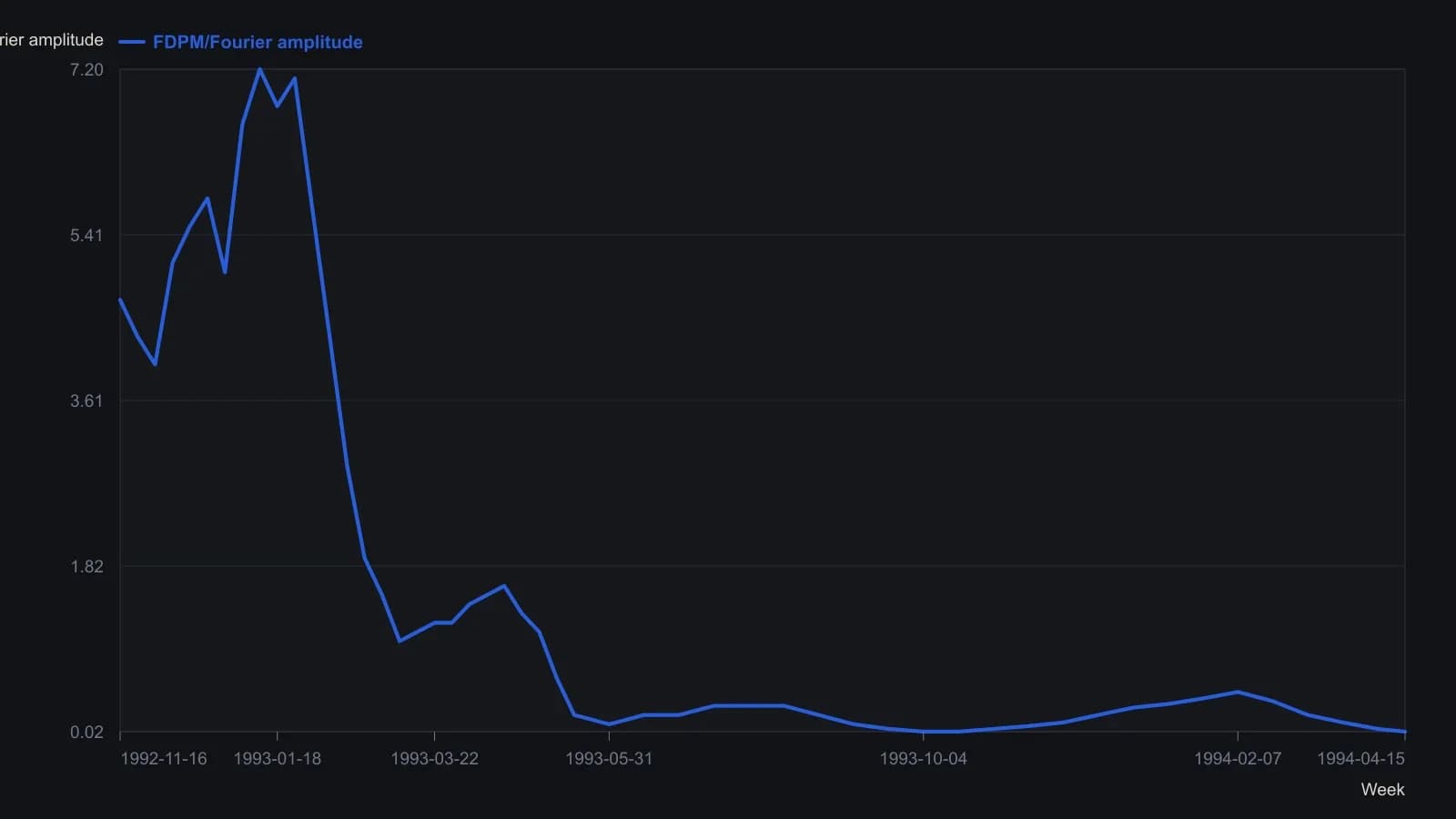The width and height of the screenshot is (1456, 819).
Task: Click the y-axis value 7.20
Action: click(x=86, y=70)
